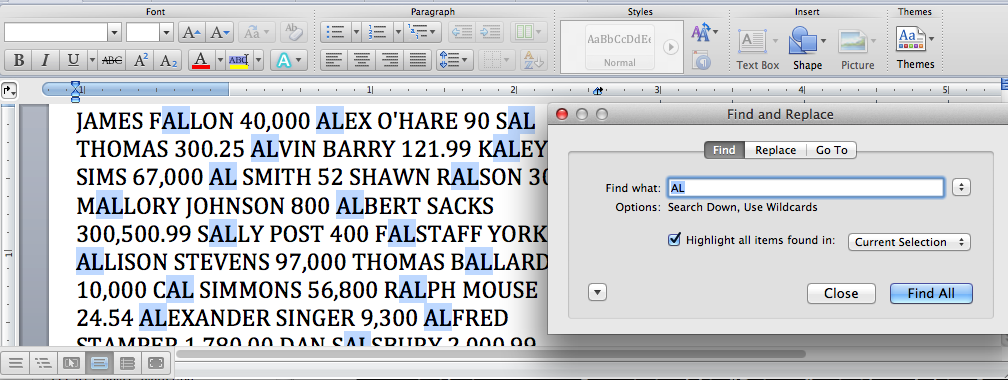The width and height of the screenshot is (1008, 380).
Task: Open font size dropdown arrow
Action: tap(166, 32)
